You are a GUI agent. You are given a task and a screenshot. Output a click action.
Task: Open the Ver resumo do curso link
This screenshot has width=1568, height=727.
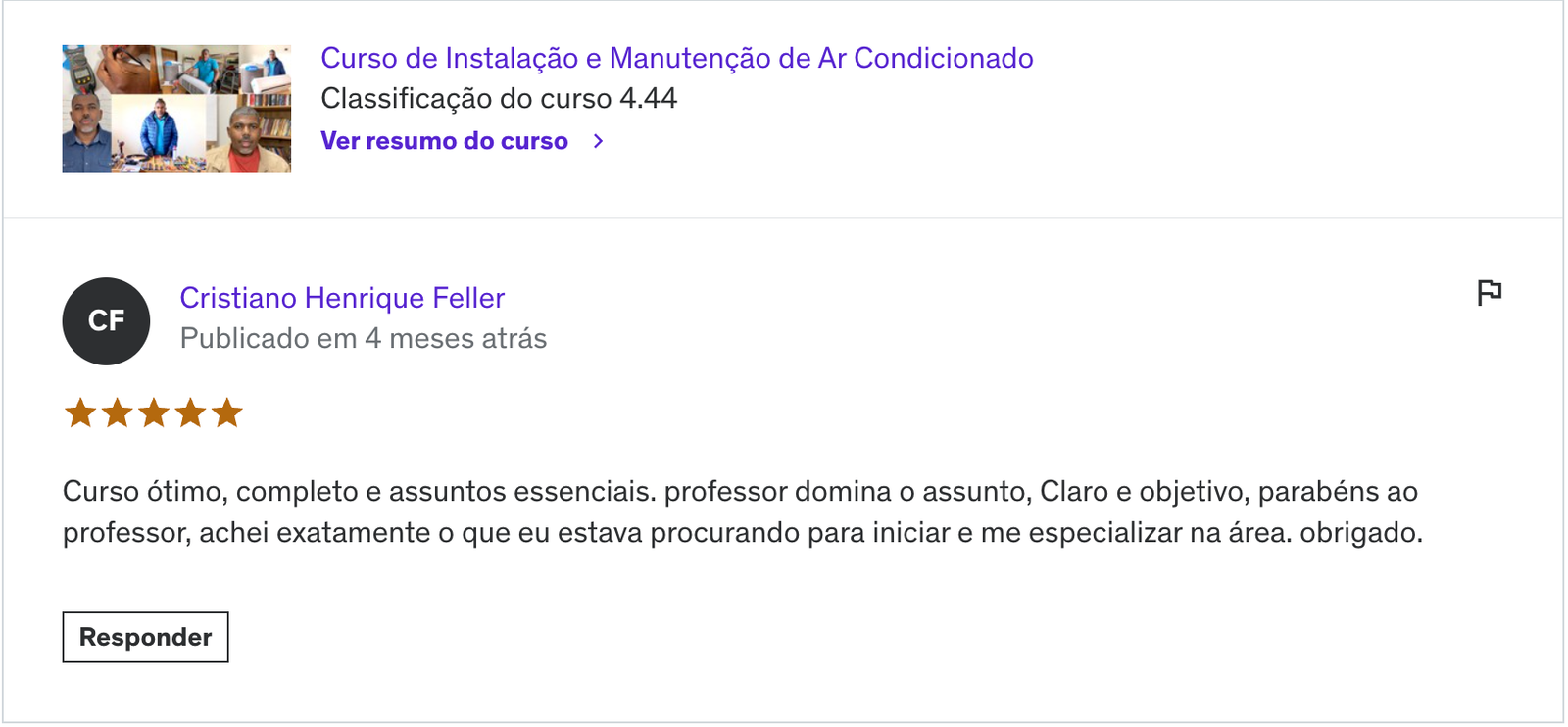445,141
